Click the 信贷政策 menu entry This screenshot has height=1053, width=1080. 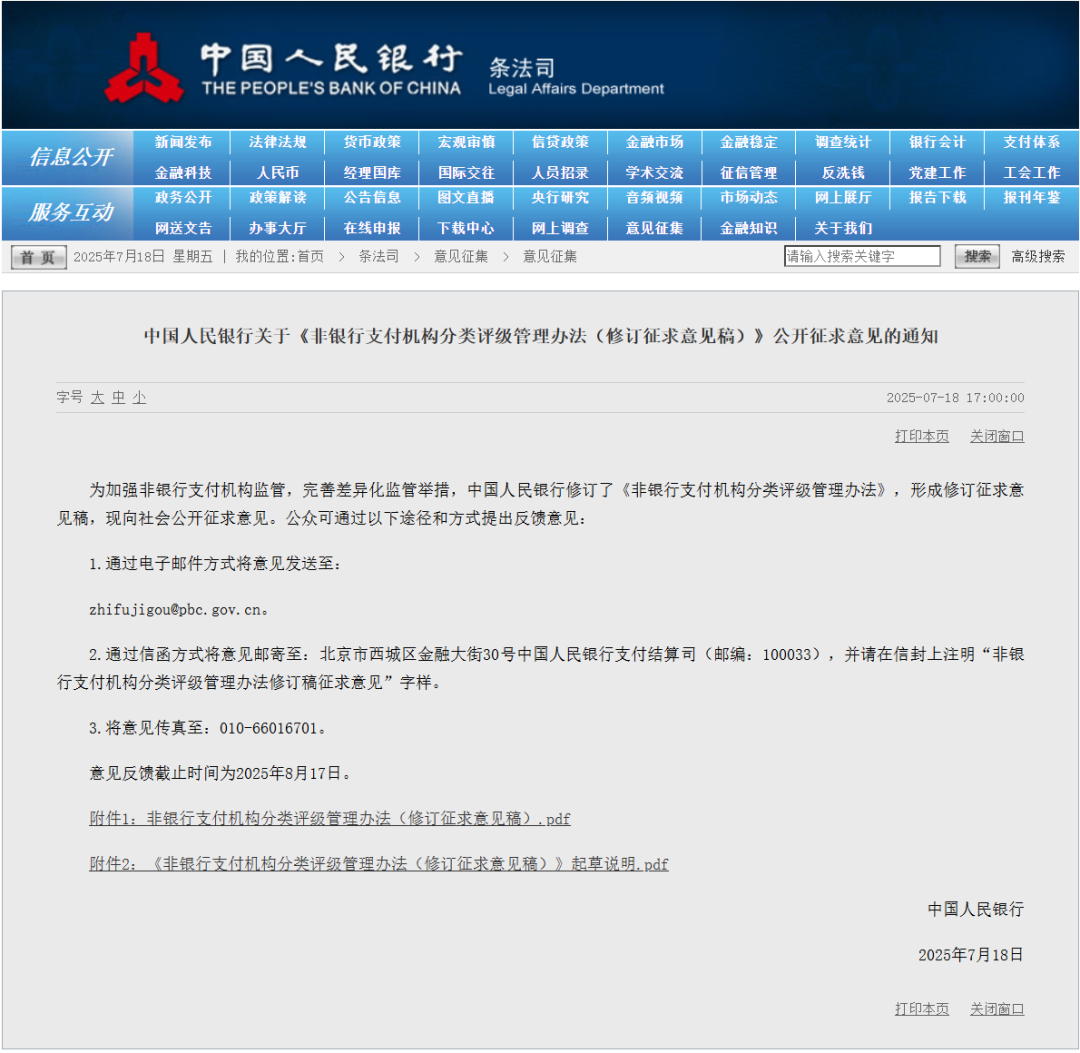pos(560,142)
